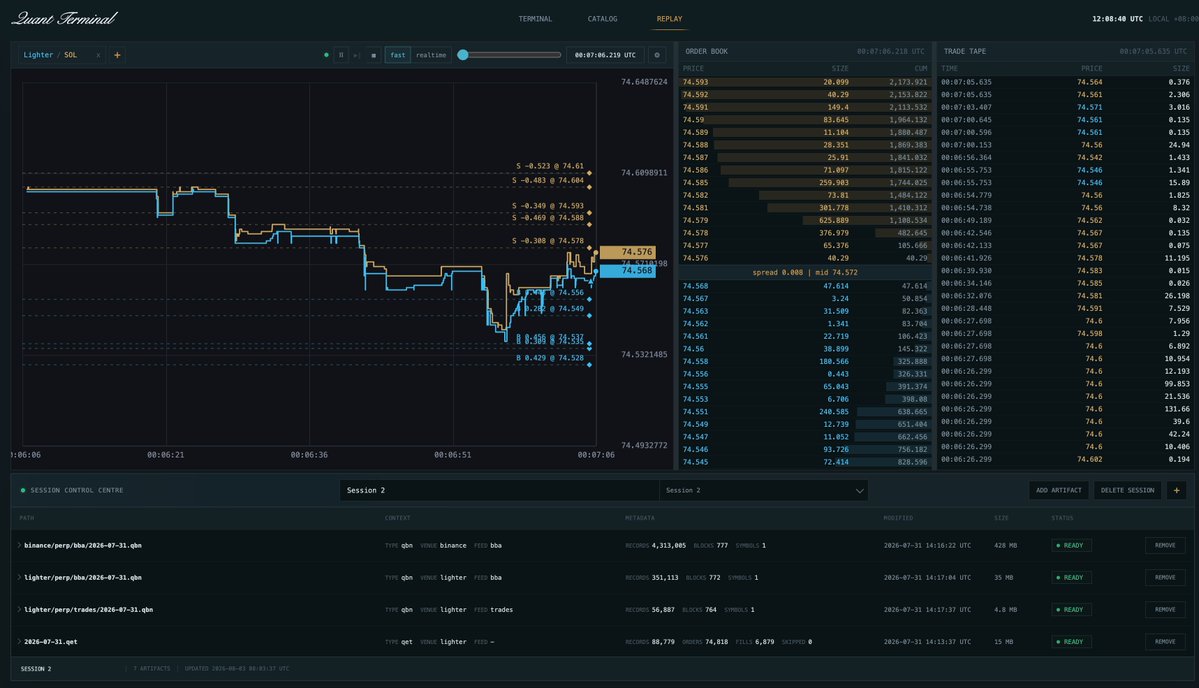The height and width of the screenshot is (688, 1199).
Task: Click the bid price label 74.568 on chart
Action: [628, 271]
